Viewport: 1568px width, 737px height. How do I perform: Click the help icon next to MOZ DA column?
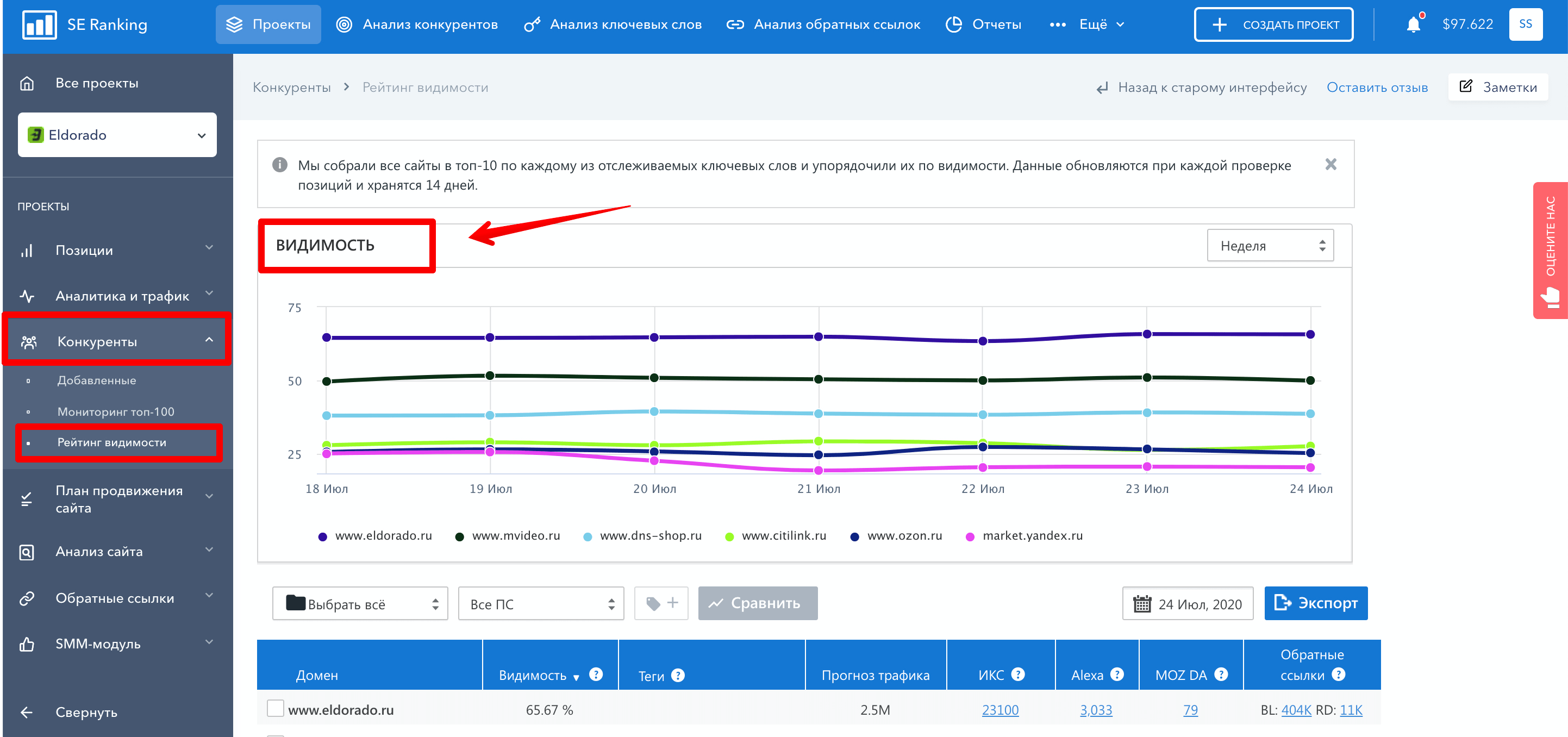[x=1221, y=674]
